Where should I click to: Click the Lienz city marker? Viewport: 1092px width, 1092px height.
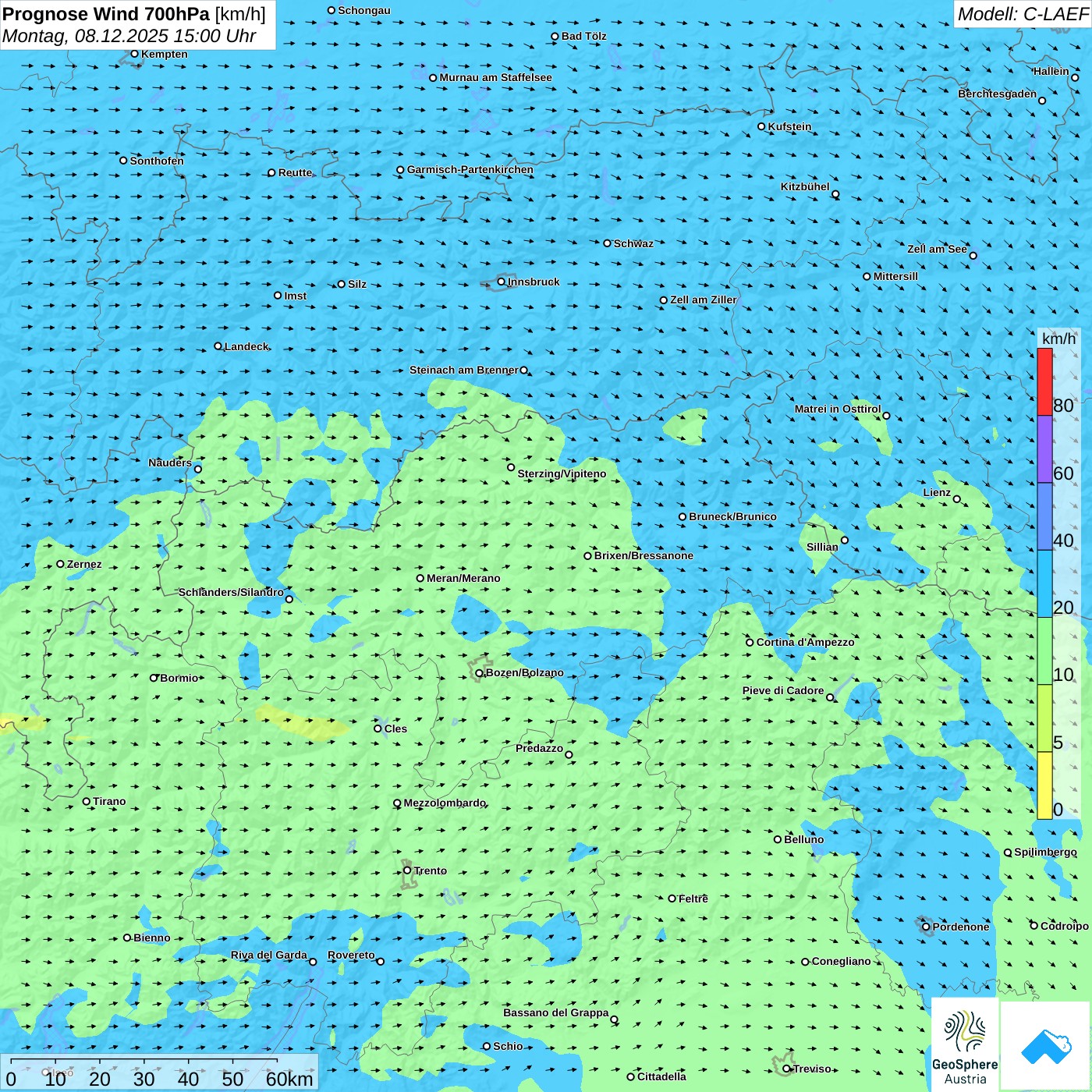(x=957, y=499)
